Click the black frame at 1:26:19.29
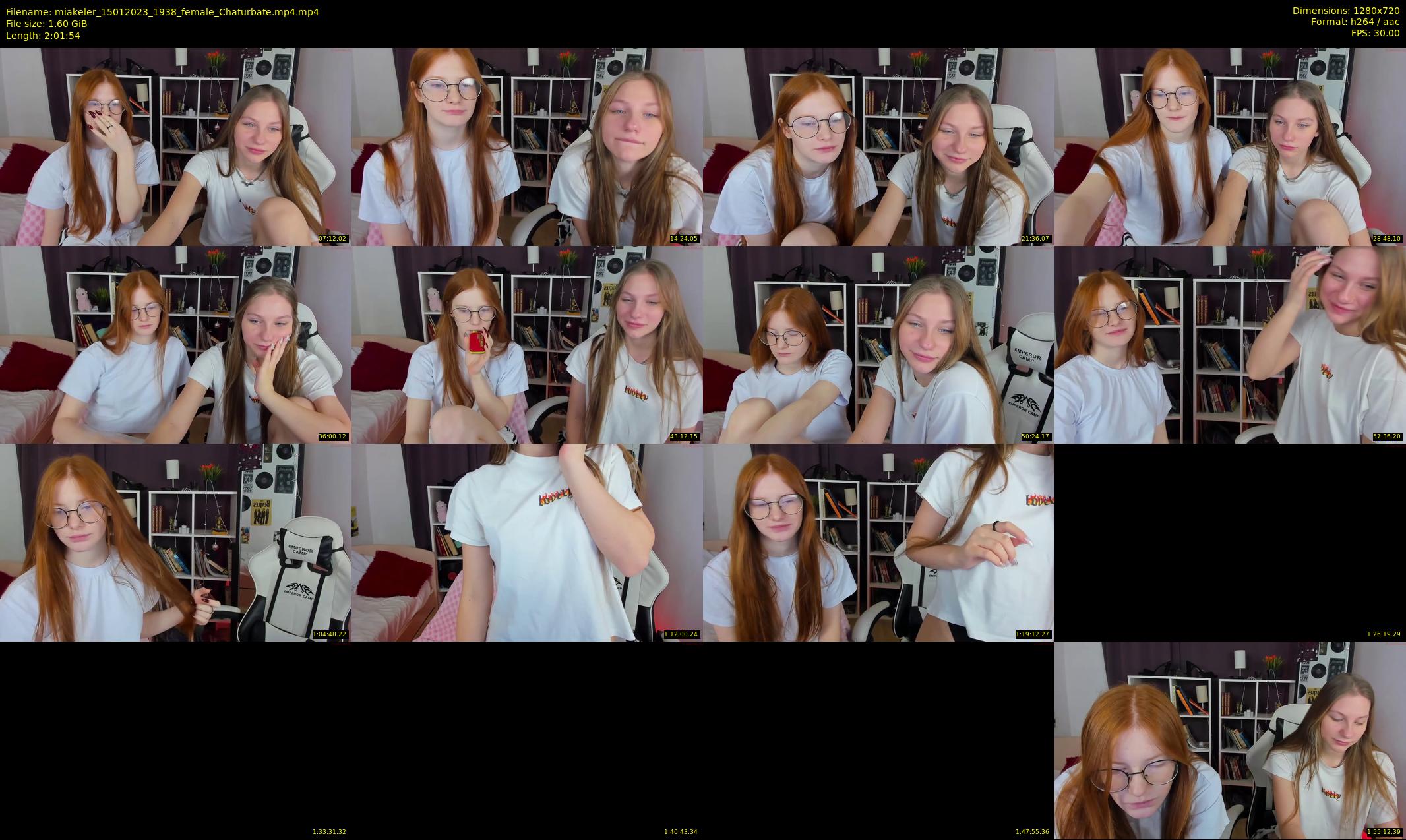1406x840 pixels. click(1230, 542)
